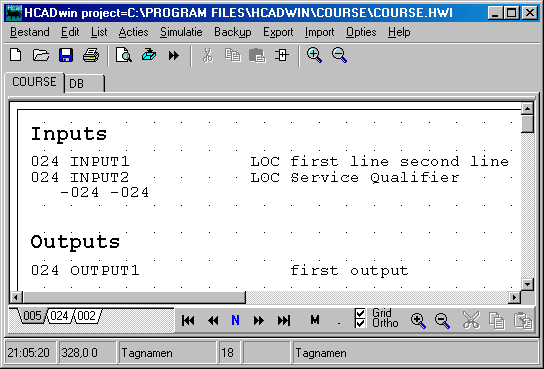
Task: Click the top toolbar zoom out magnifier
Action: click(339, 55)
